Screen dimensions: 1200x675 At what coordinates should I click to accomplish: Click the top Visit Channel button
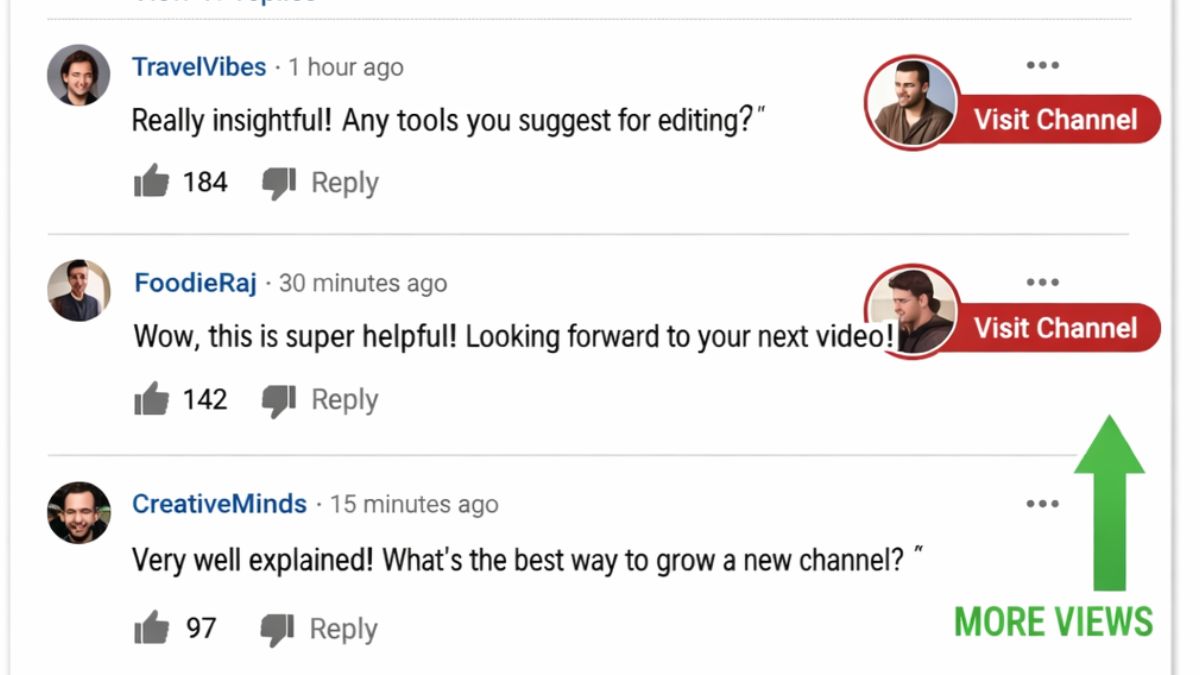pyautogui.click(x=1056, y=120)
